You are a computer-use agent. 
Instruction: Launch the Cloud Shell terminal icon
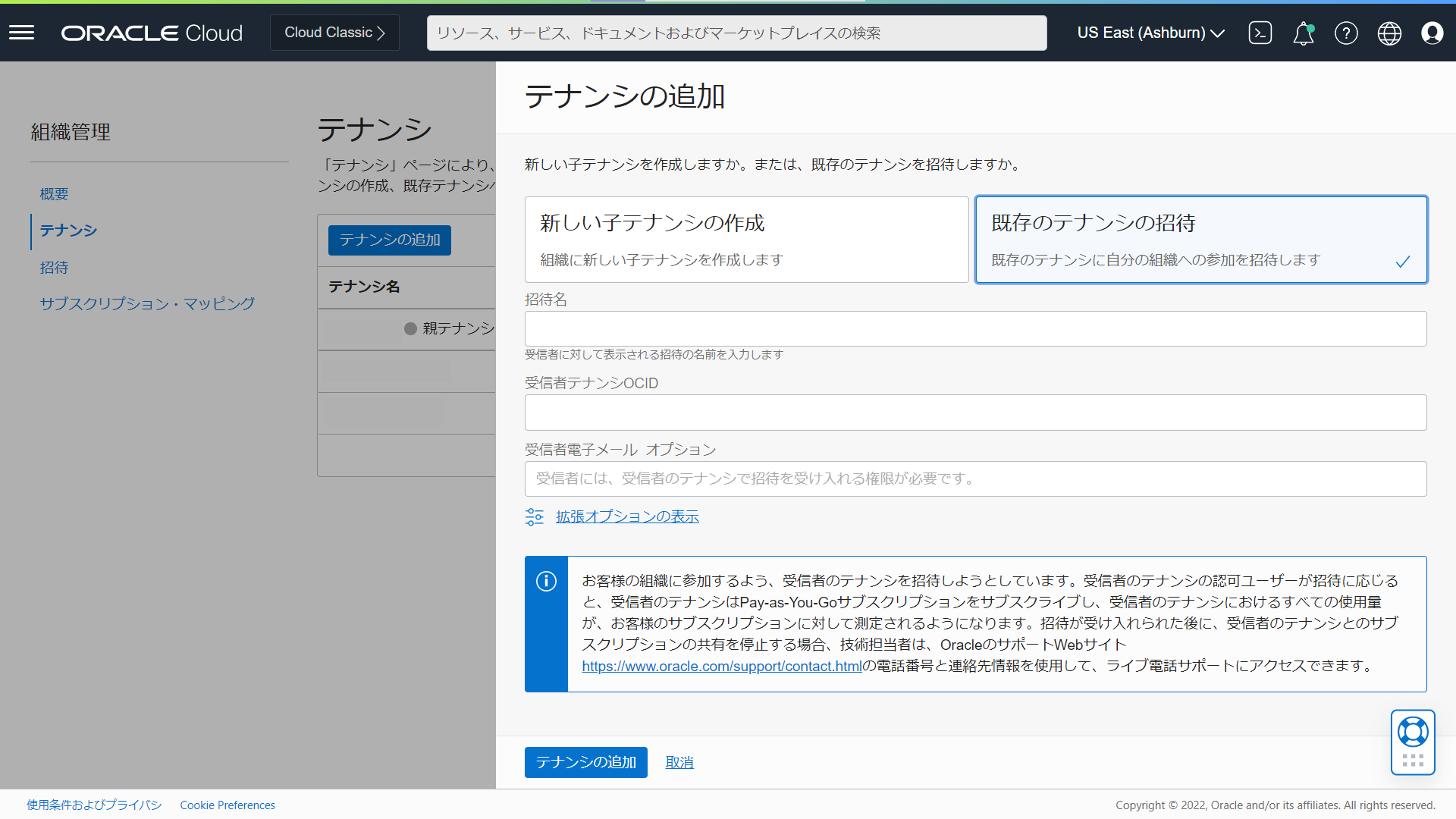tap(1260, 33)
